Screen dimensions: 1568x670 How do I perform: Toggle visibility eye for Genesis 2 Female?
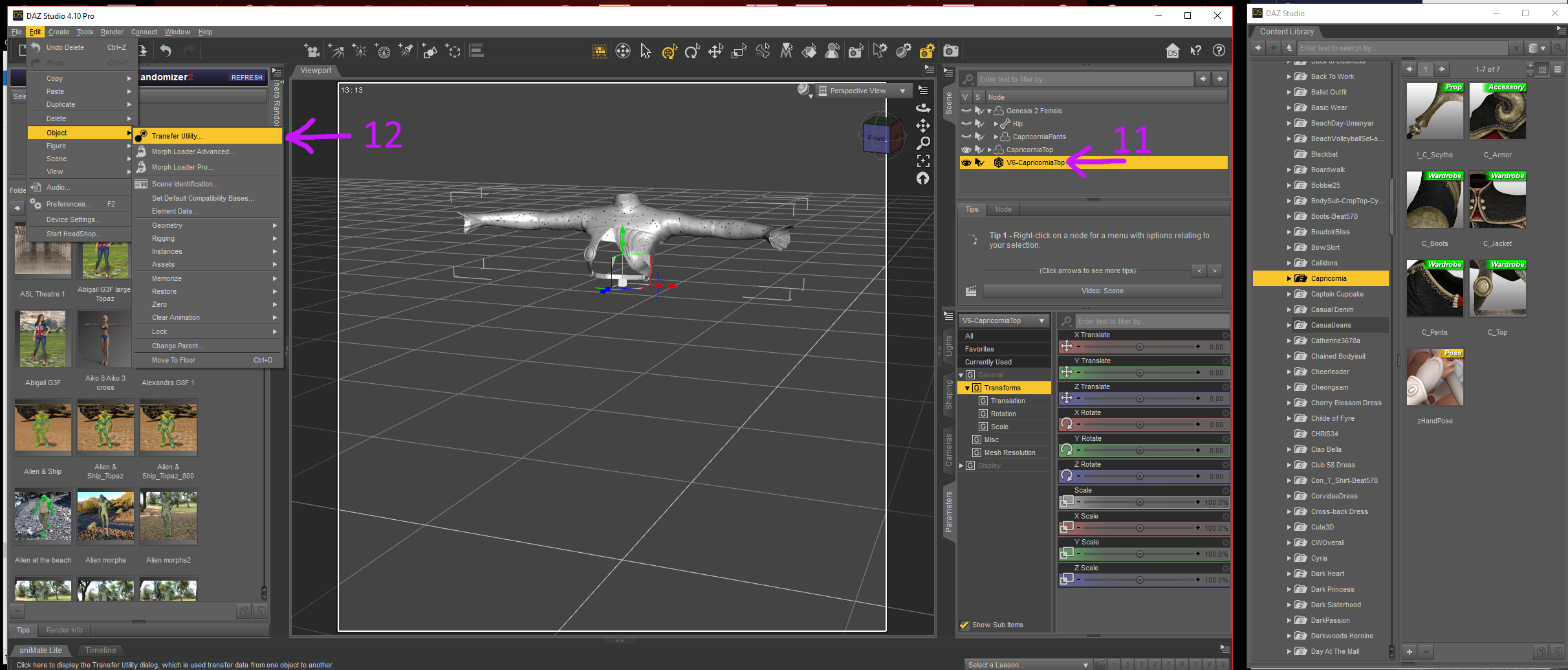[x=966, y=111]
